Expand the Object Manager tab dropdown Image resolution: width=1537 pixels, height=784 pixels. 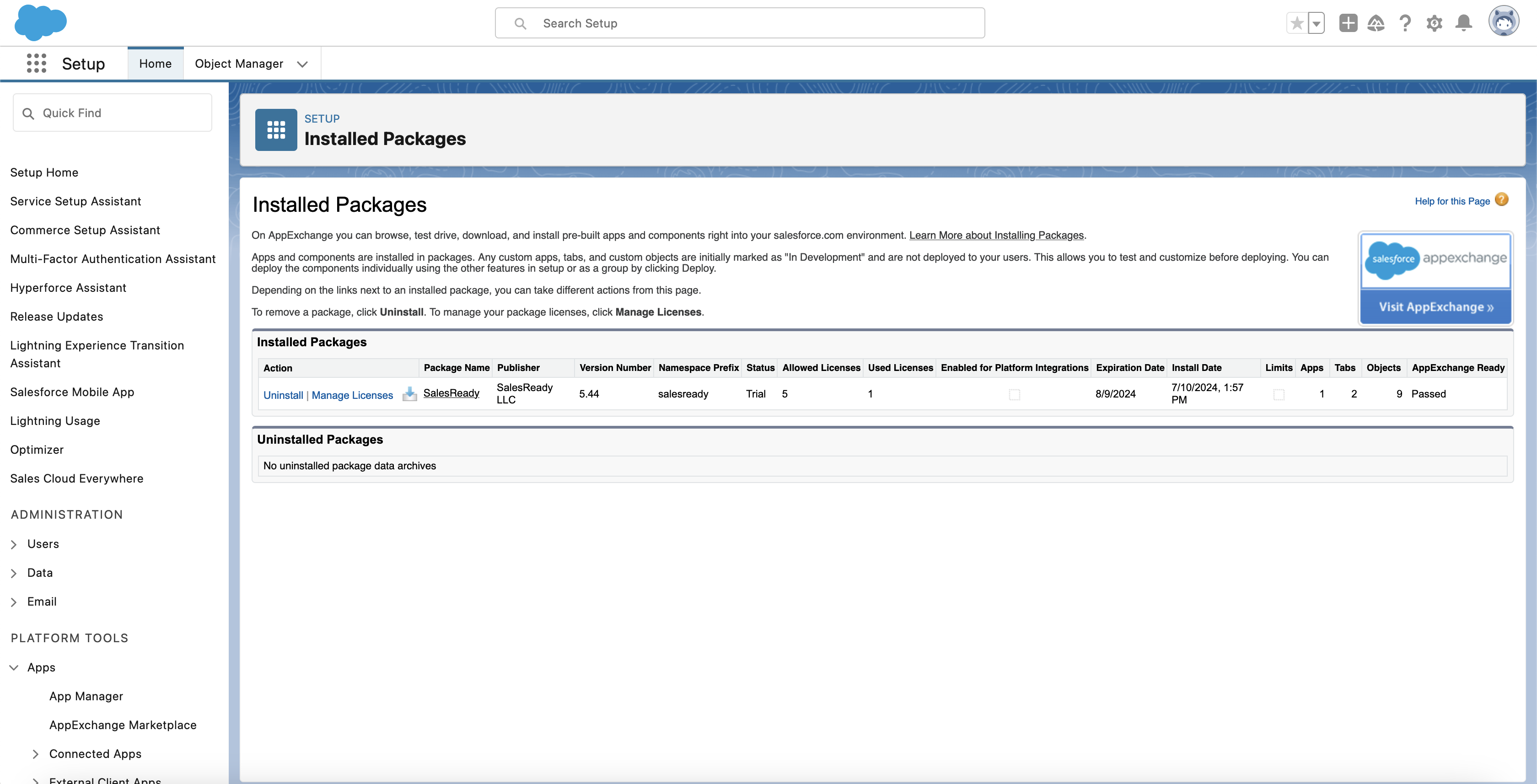(x=302, y=64)
